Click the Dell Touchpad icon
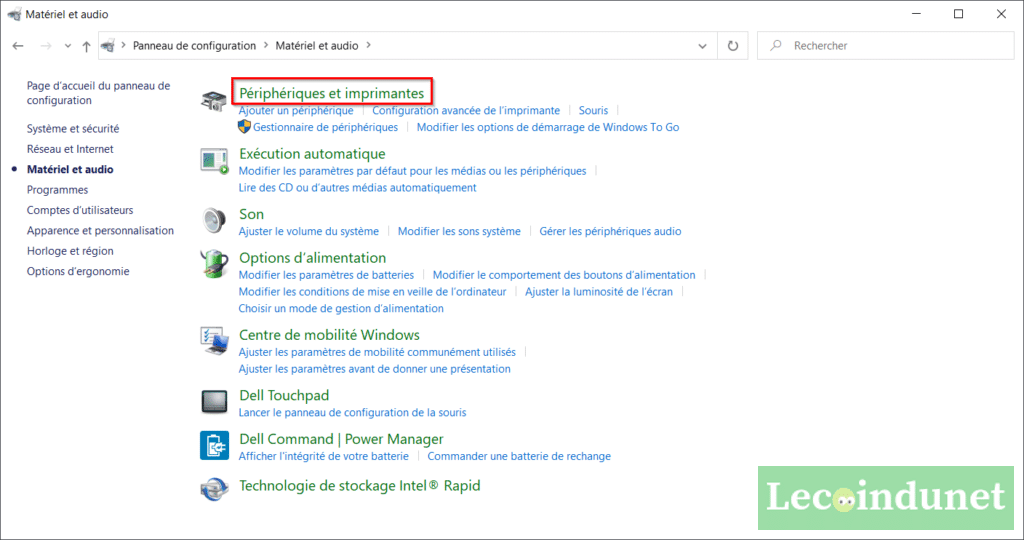1024x540 pixels. (x=214, y=402)
